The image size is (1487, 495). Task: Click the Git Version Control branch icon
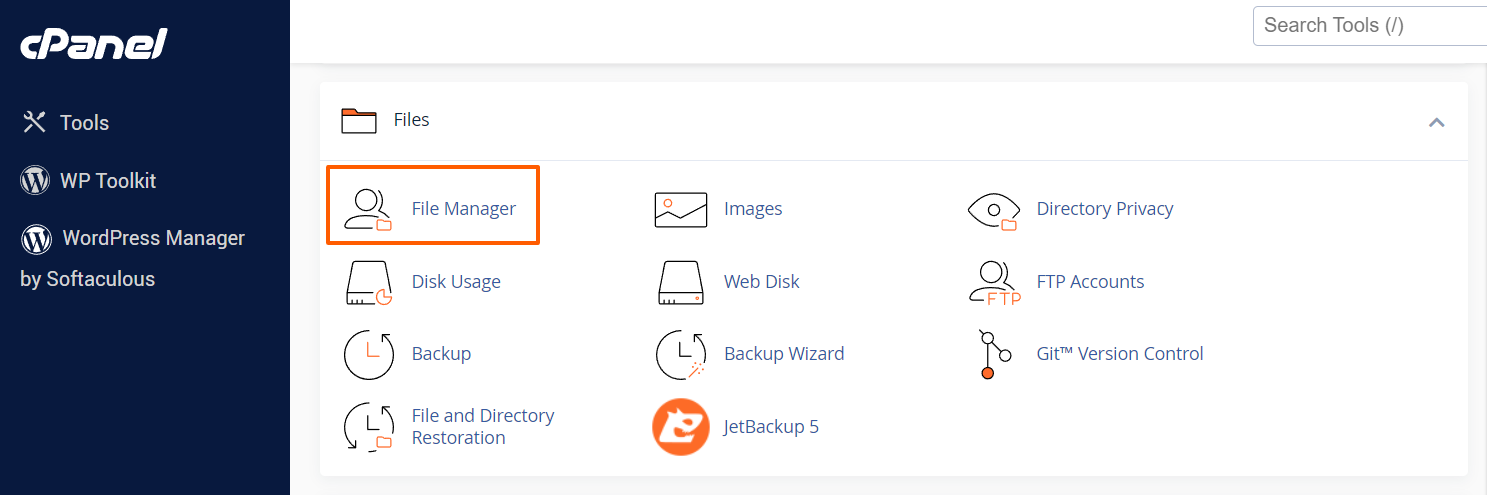(x=994, y=354)
